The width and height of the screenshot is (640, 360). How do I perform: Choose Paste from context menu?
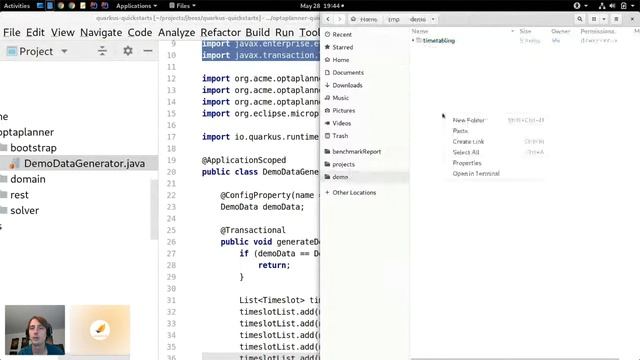460,131
